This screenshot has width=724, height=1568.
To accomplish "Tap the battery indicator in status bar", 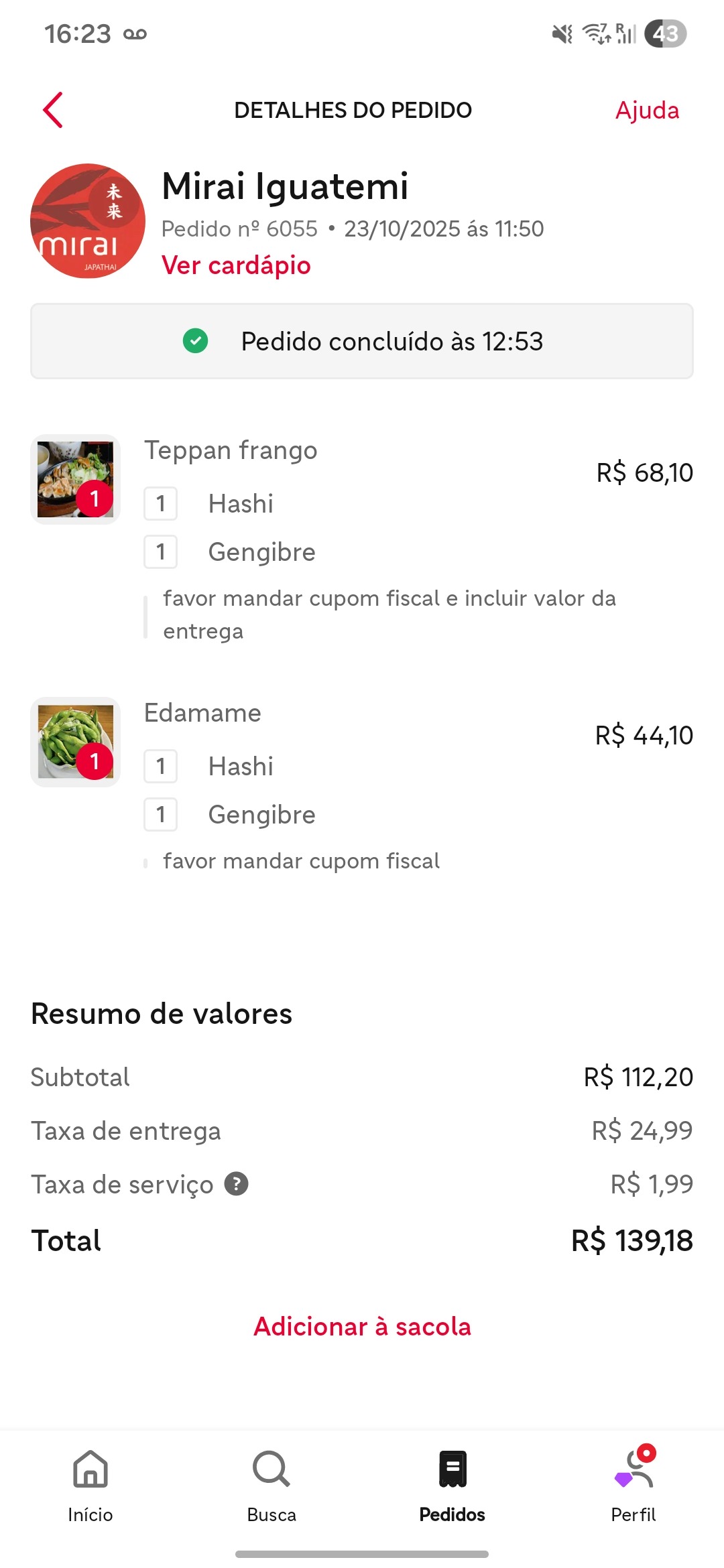I will pos(665,34).
